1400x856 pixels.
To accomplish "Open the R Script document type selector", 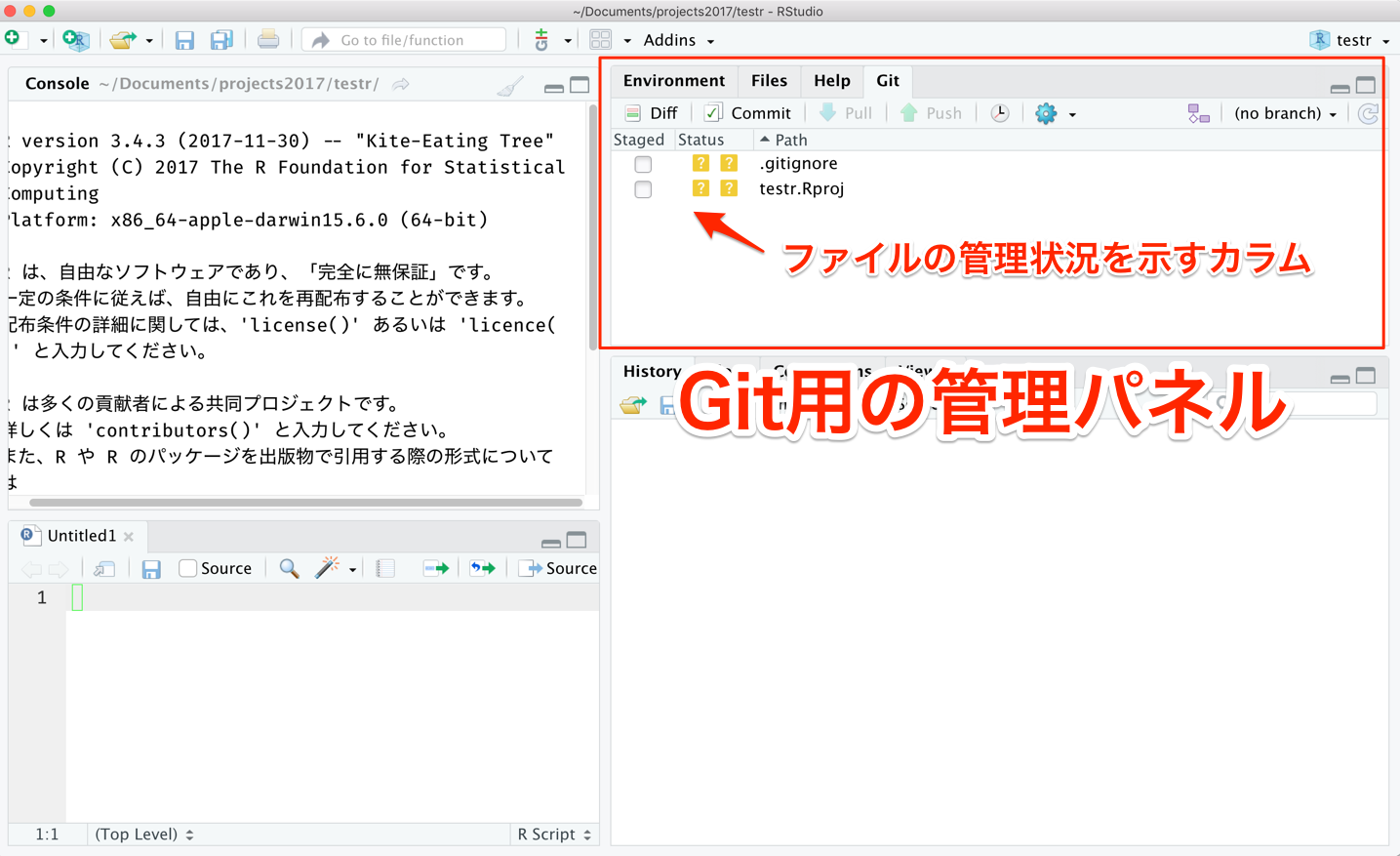I will pos(553,835).
